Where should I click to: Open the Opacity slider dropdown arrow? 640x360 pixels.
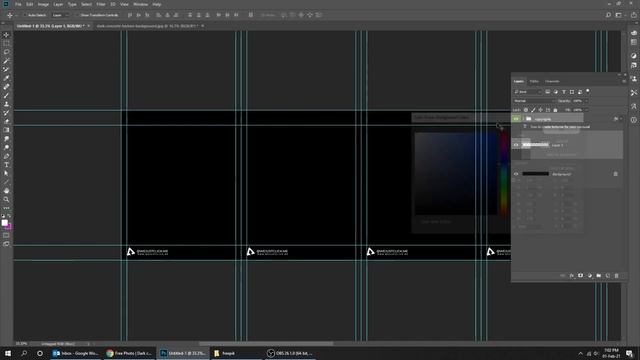click(587, 101)
